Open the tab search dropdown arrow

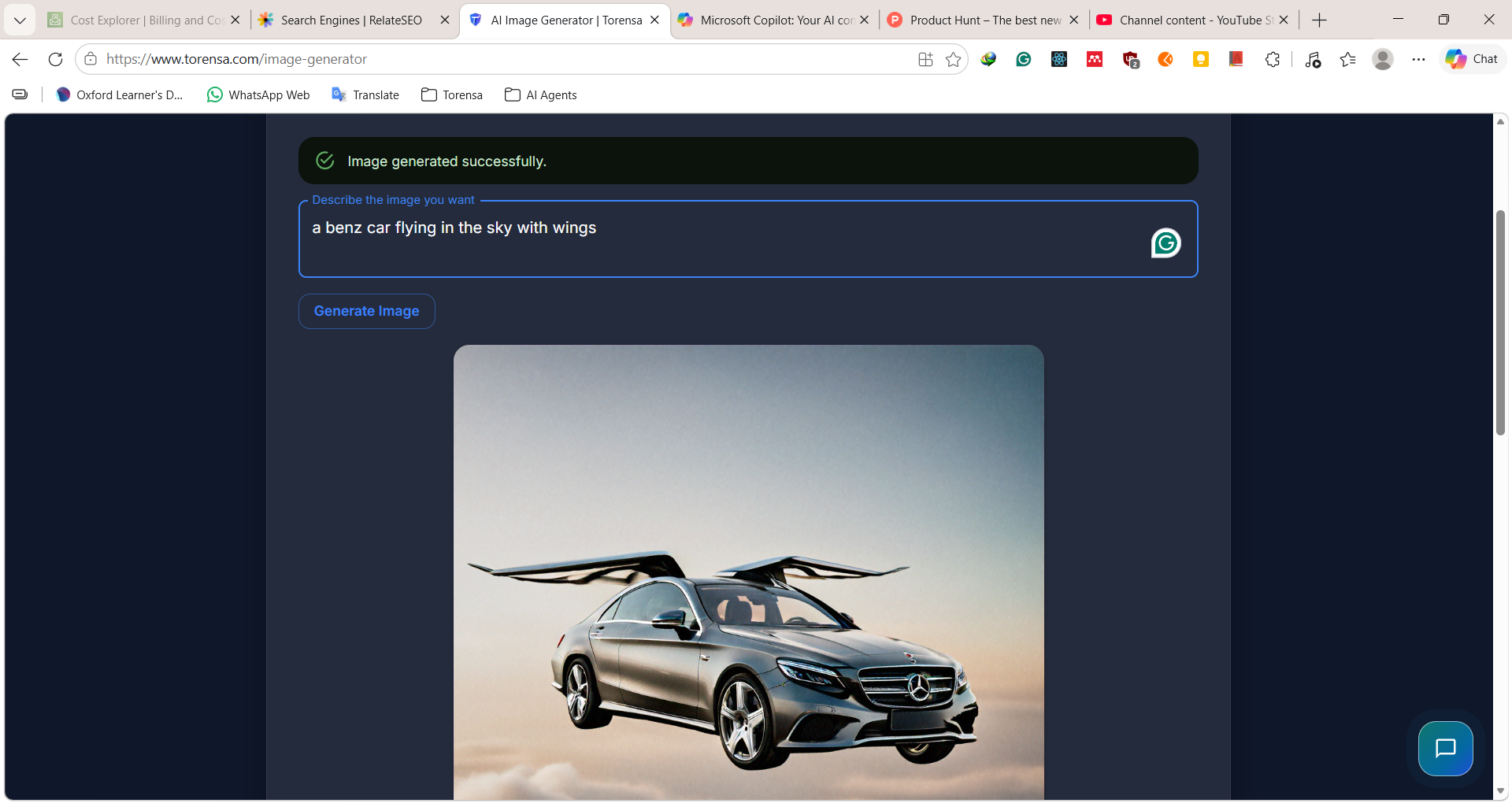click(20, 20)
